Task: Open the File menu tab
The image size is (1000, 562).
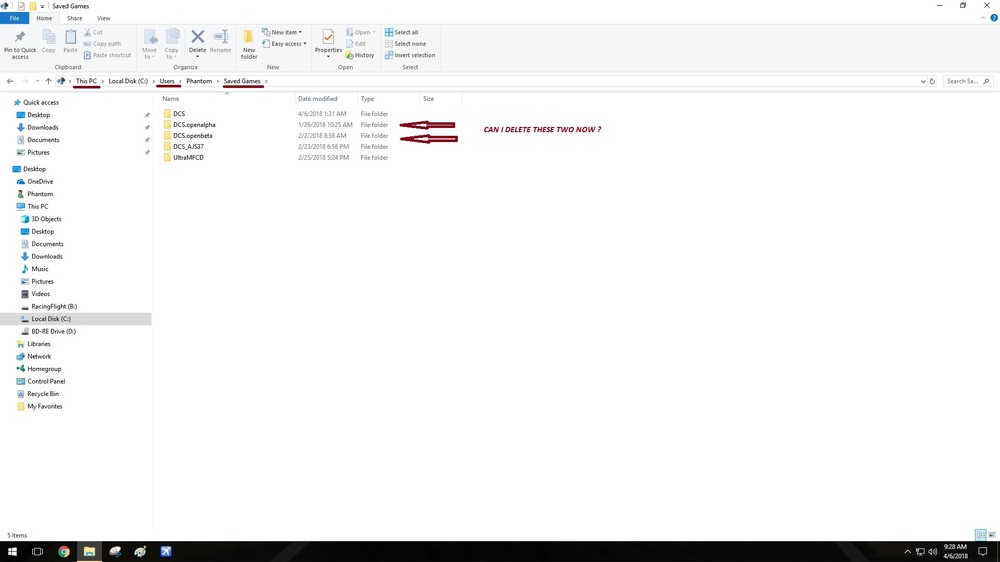Action: [x=14, y=18]
